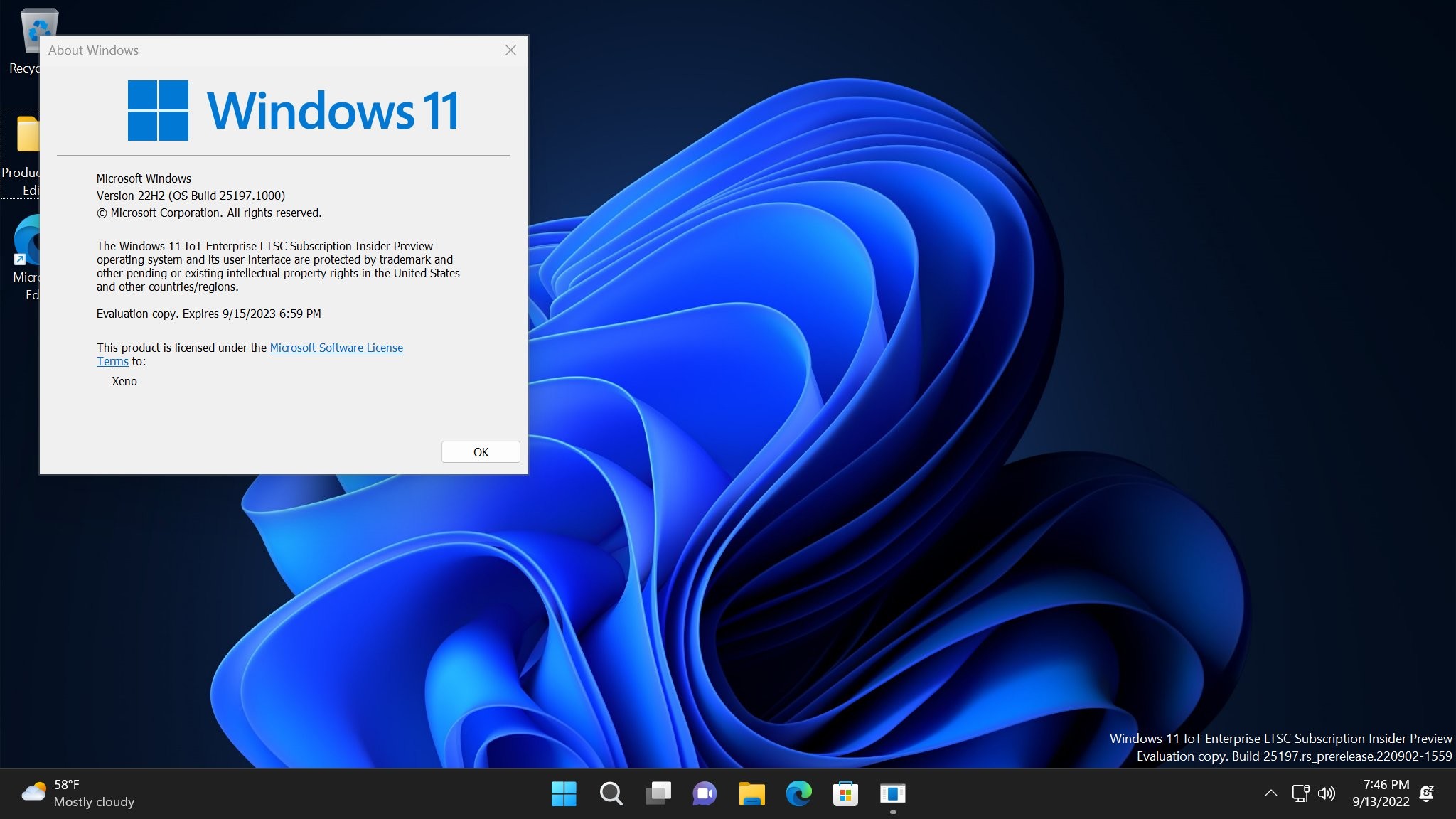Viewport: 1456px width, 819px height.
Task: Open the volume flyout from the system tray
Action: tap(1327, 793)
